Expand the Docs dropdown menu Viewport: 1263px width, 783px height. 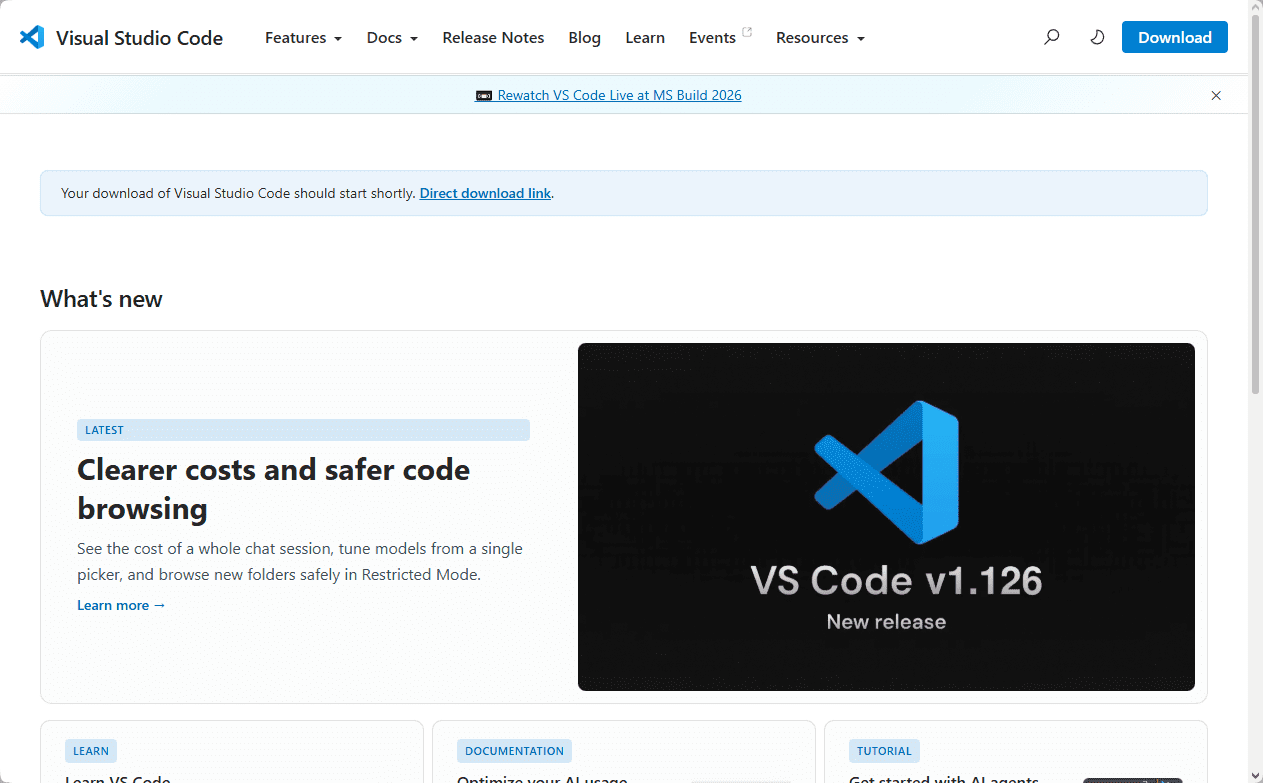click(x=392, y=38)
